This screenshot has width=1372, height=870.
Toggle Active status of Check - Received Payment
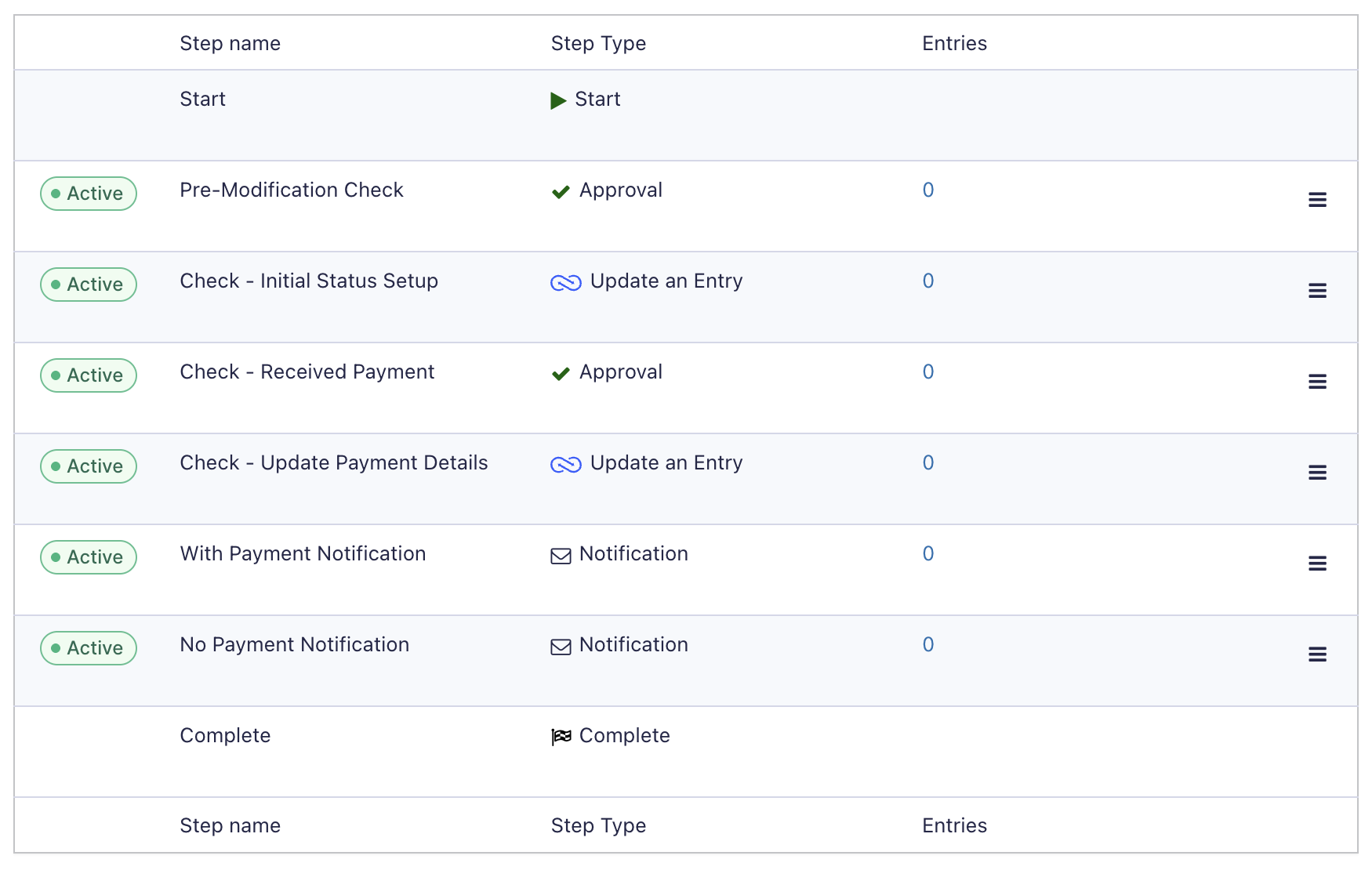tap(89, 375)
